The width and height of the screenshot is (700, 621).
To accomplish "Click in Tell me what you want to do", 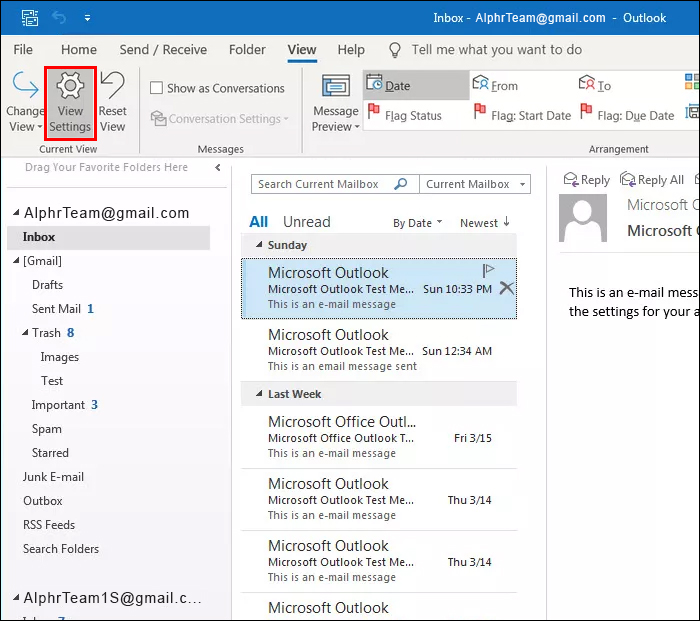I will point(496,50).
